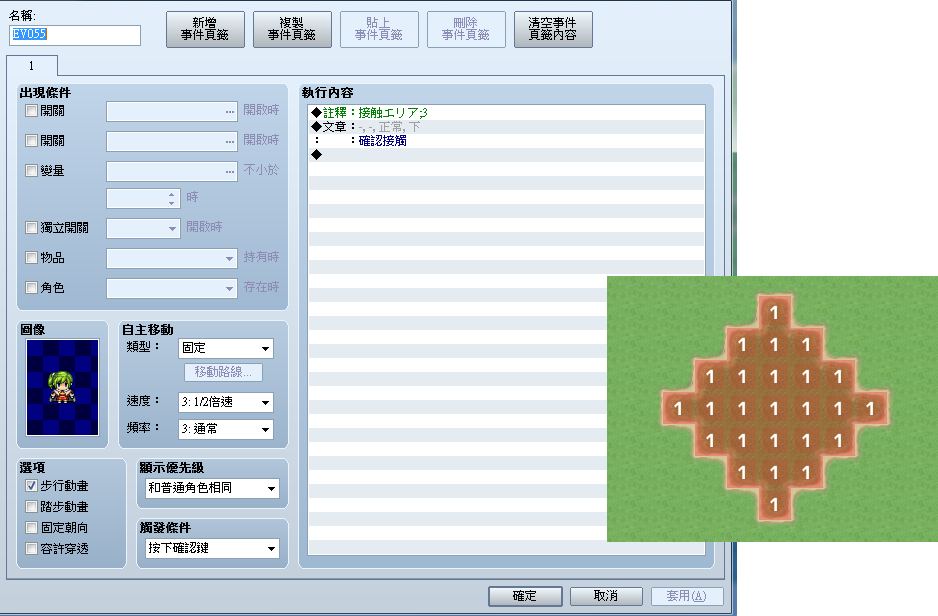Click the 複製事件頁籤 button
The image size is (938, 616).
[292, 29]
